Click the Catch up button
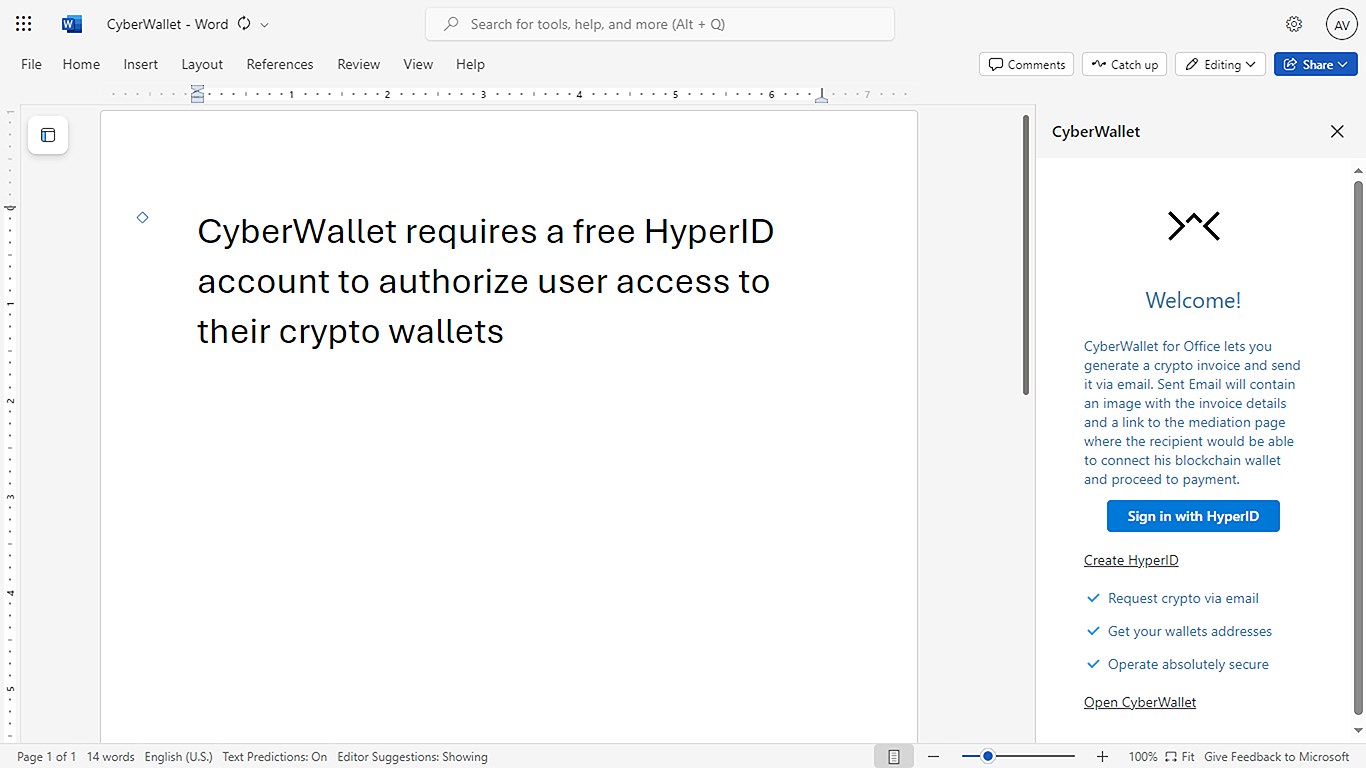The height and width of the screenshot is (768, 1366). click(x=1124, y=64)
